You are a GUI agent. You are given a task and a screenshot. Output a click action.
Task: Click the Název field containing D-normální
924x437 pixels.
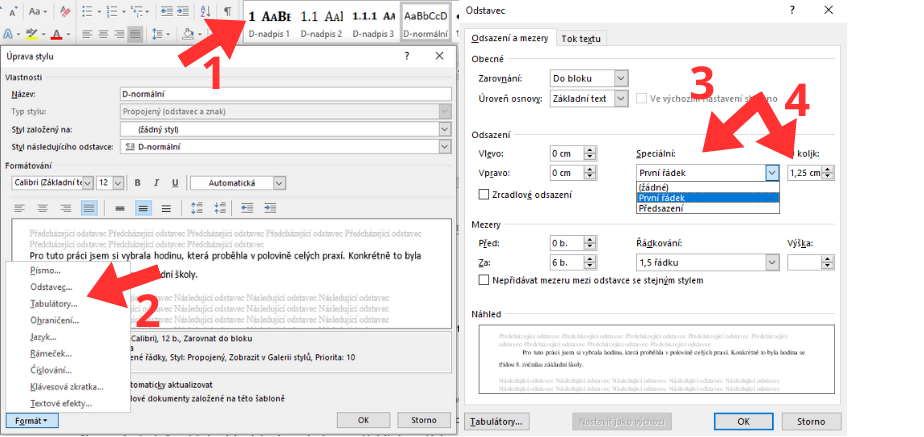[286, 94]
